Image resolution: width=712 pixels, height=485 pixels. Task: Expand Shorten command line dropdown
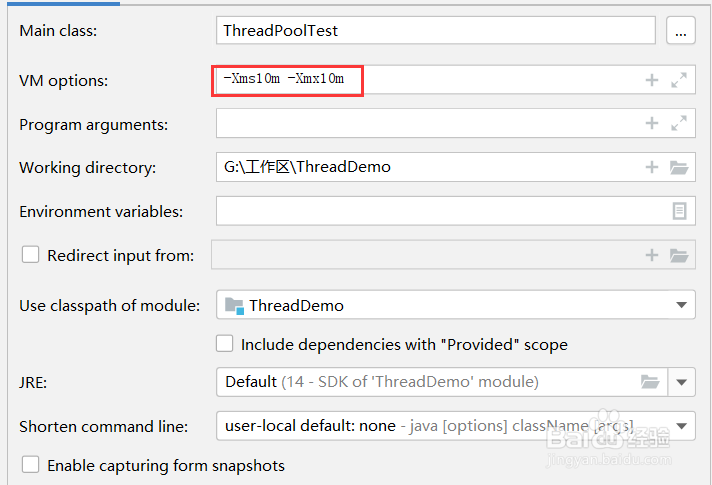point(682,426)
